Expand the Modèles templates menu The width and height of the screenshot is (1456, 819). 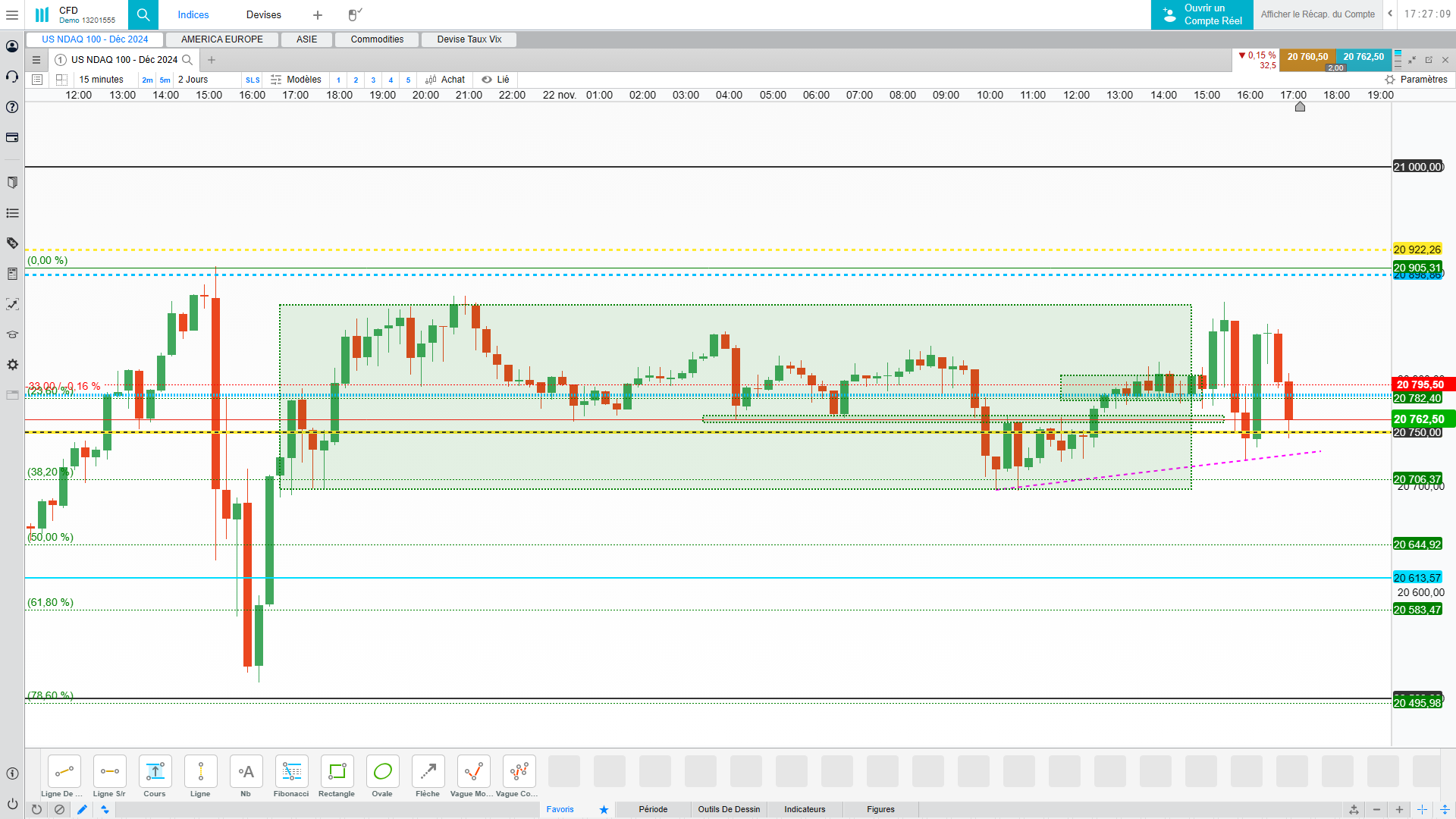[x=297, y=80]
